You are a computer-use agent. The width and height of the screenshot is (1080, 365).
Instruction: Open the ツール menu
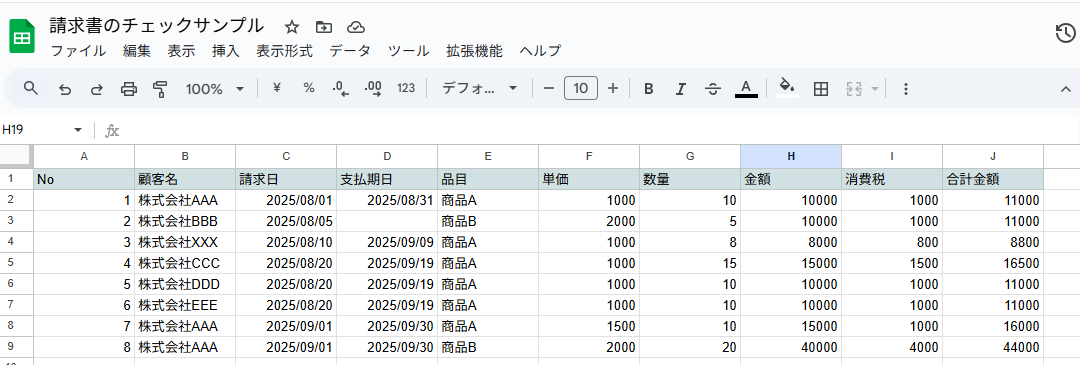click(408, 51)
